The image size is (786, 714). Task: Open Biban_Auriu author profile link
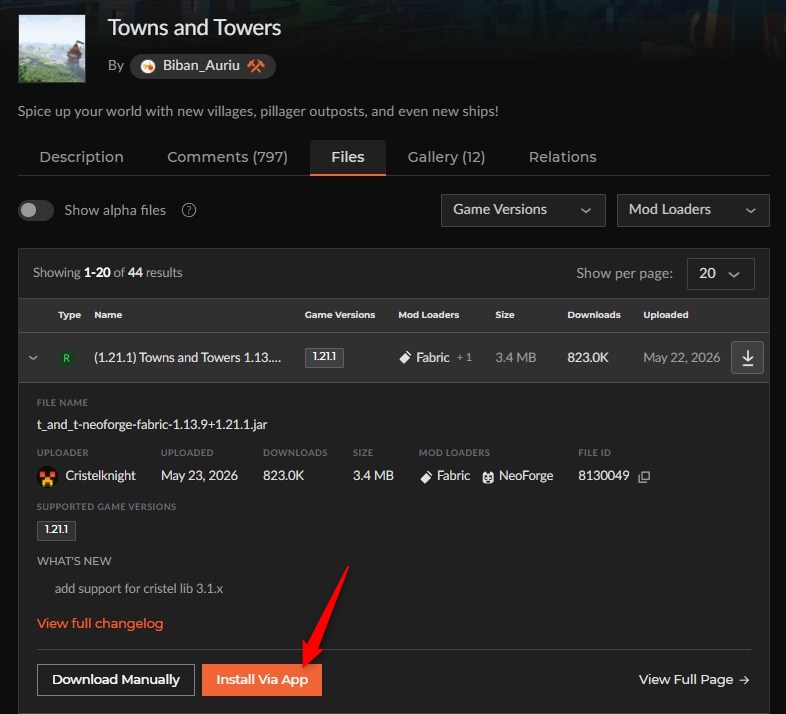[x=203, y=66]
